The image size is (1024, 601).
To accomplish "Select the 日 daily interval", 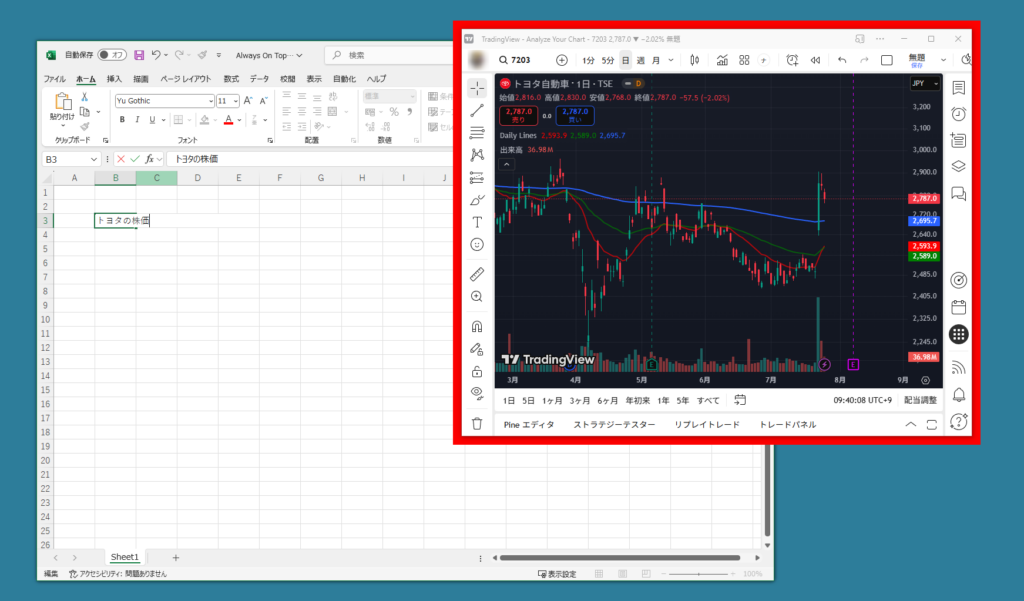I will [x=626, y=60].
